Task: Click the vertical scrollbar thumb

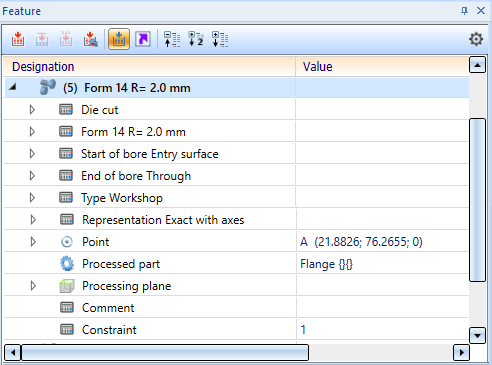Action: tap(477, 200)
